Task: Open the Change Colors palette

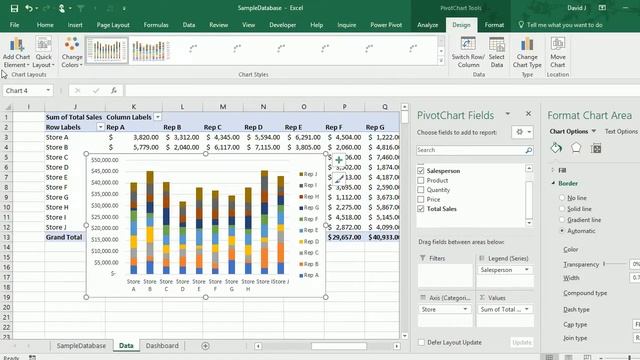Action: pyautogui.click(x=72, y=52)
